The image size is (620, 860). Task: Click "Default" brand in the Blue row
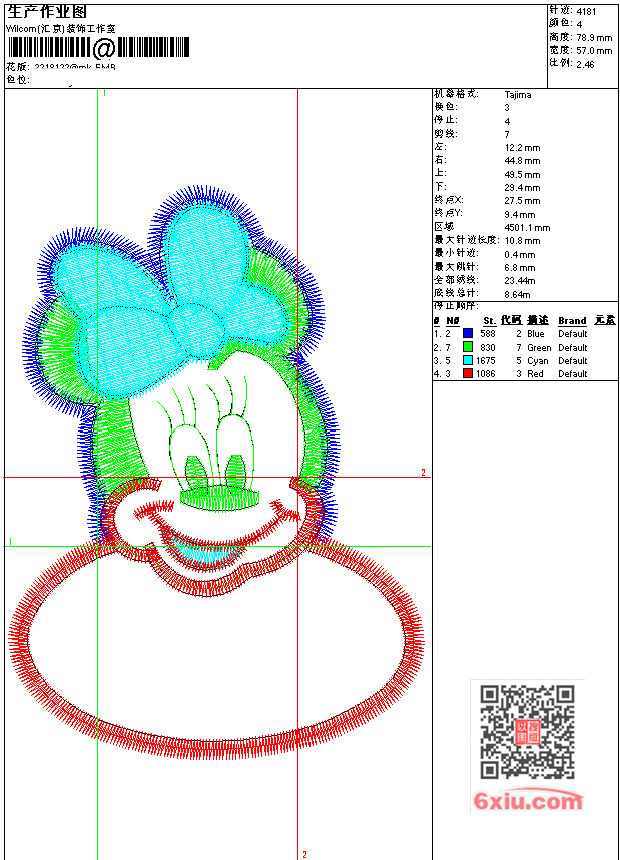tap(573, 333)
